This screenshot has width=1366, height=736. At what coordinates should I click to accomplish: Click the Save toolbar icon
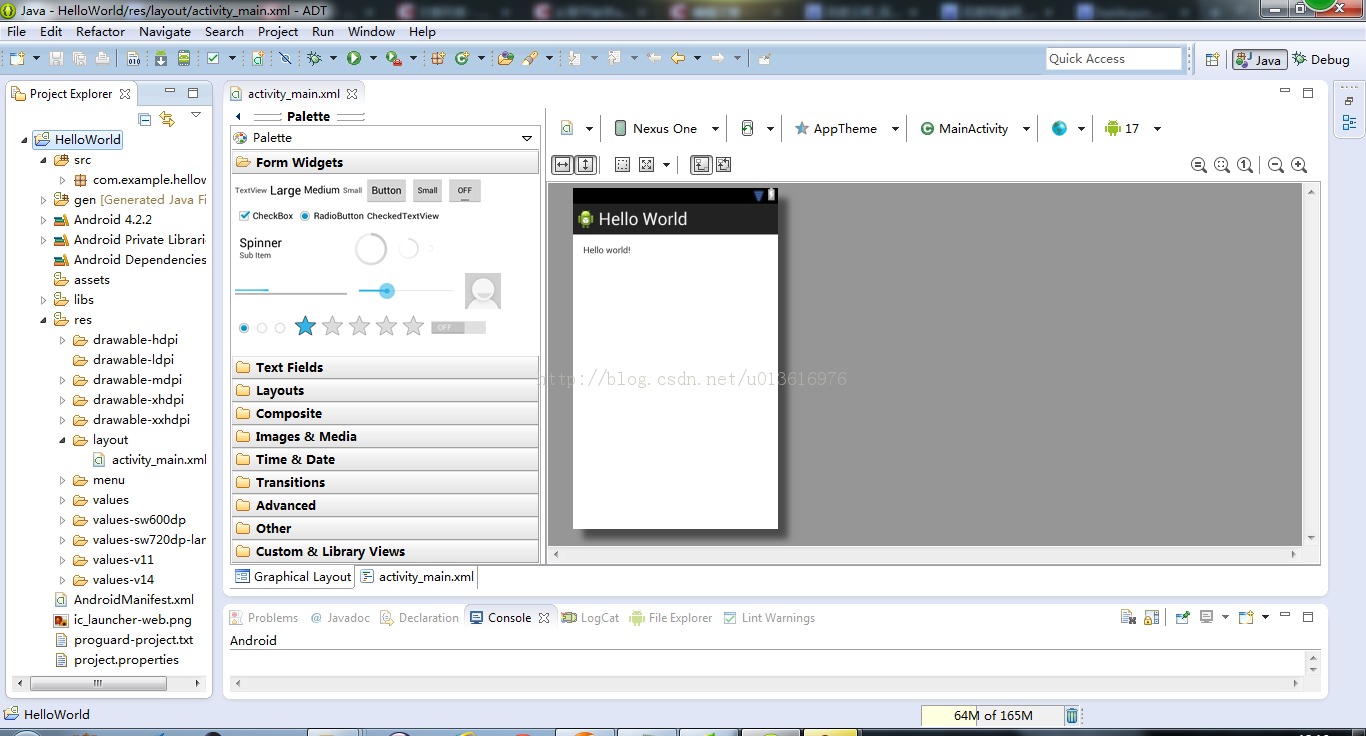click(56, 59)
